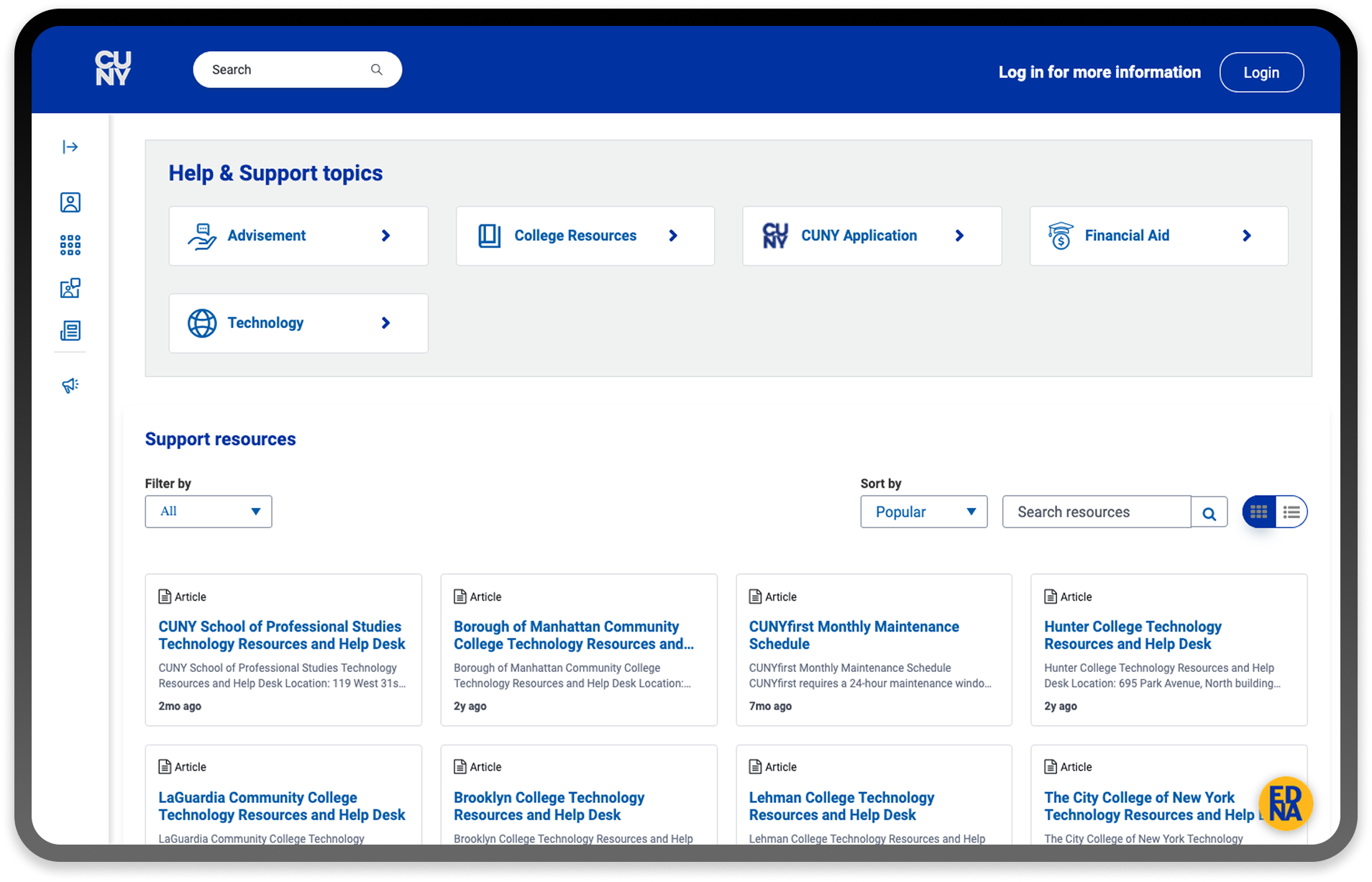Open the Sort by Popular dropdown

click(x=924, y=512)
